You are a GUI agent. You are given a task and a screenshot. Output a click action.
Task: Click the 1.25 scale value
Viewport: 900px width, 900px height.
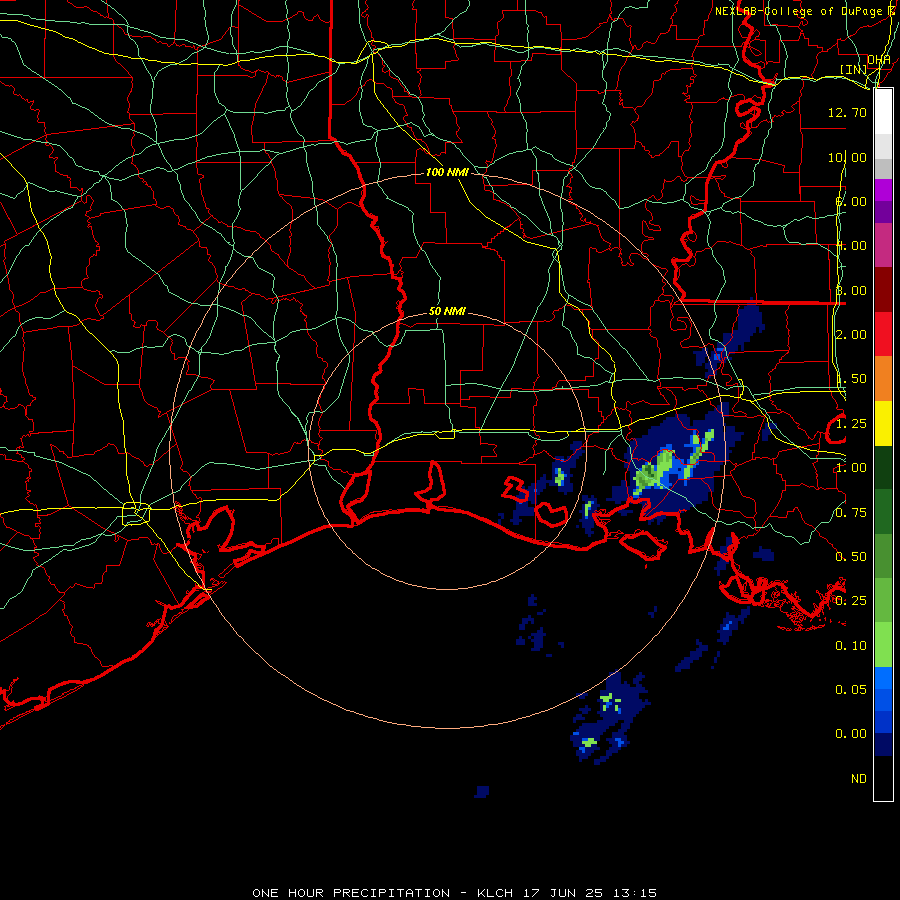coord(851,424)
